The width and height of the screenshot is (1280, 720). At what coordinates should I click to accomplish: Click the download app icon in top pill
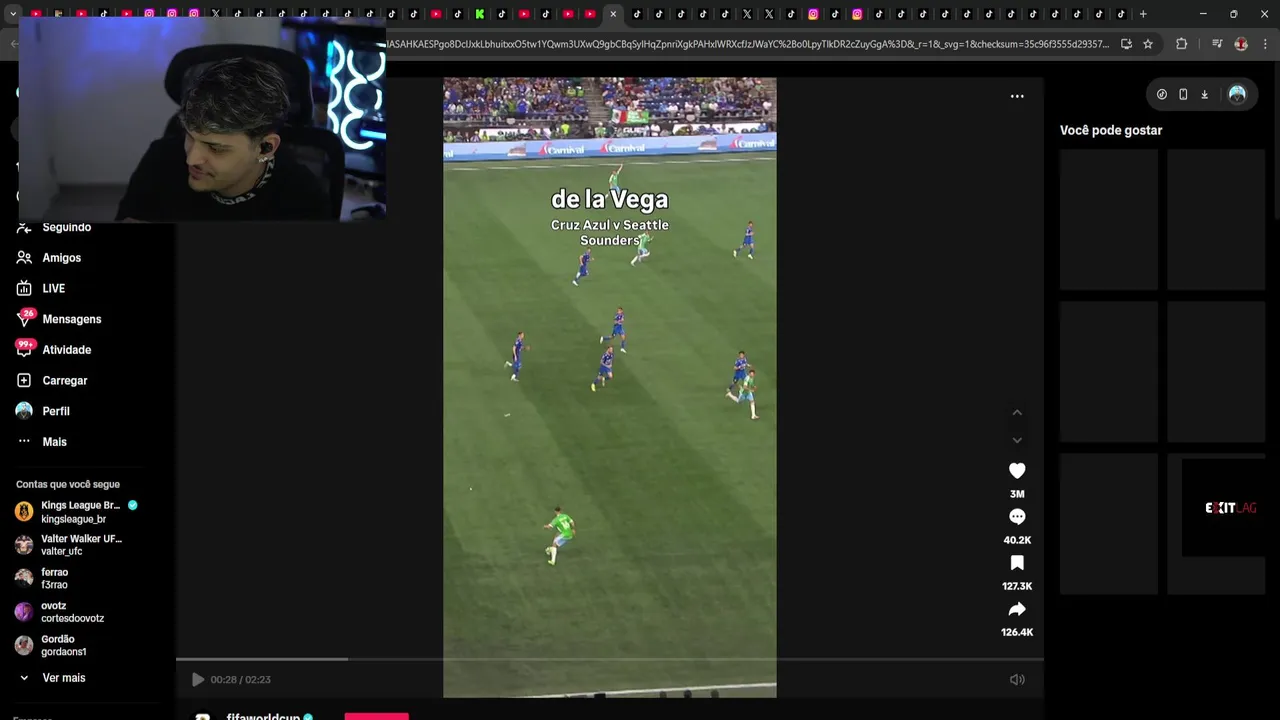click(1204, 94)
